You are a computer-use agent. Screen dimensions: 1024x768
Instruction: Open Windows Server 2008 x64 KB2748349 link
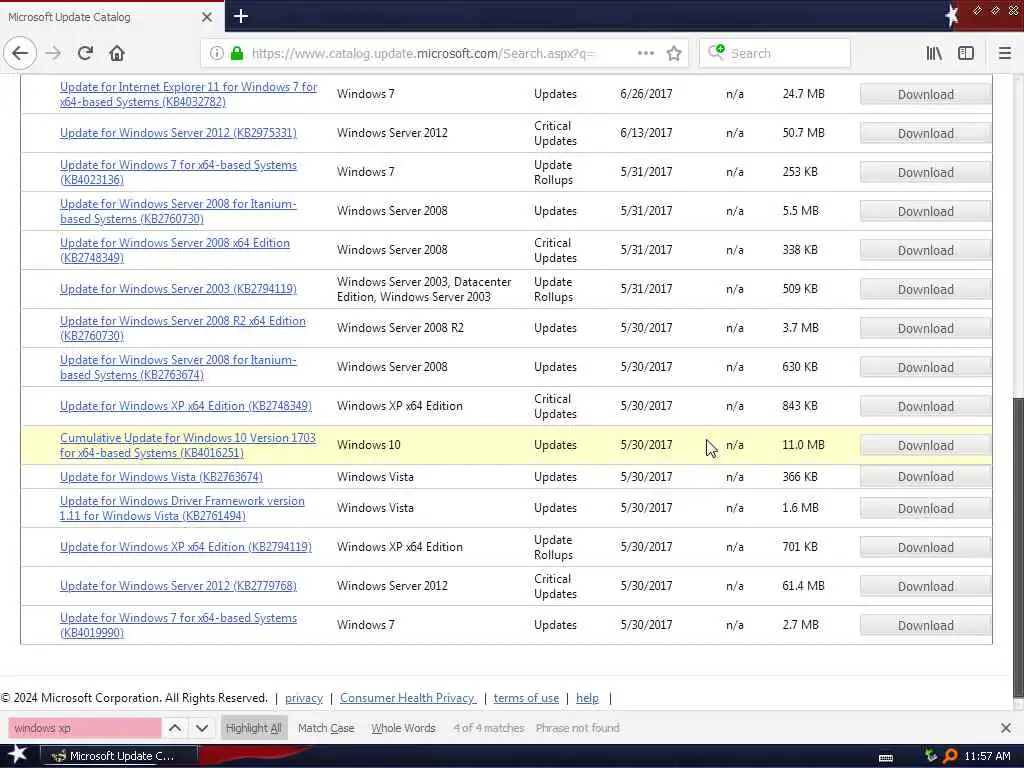pyautogui.click(x=174, y=250)
